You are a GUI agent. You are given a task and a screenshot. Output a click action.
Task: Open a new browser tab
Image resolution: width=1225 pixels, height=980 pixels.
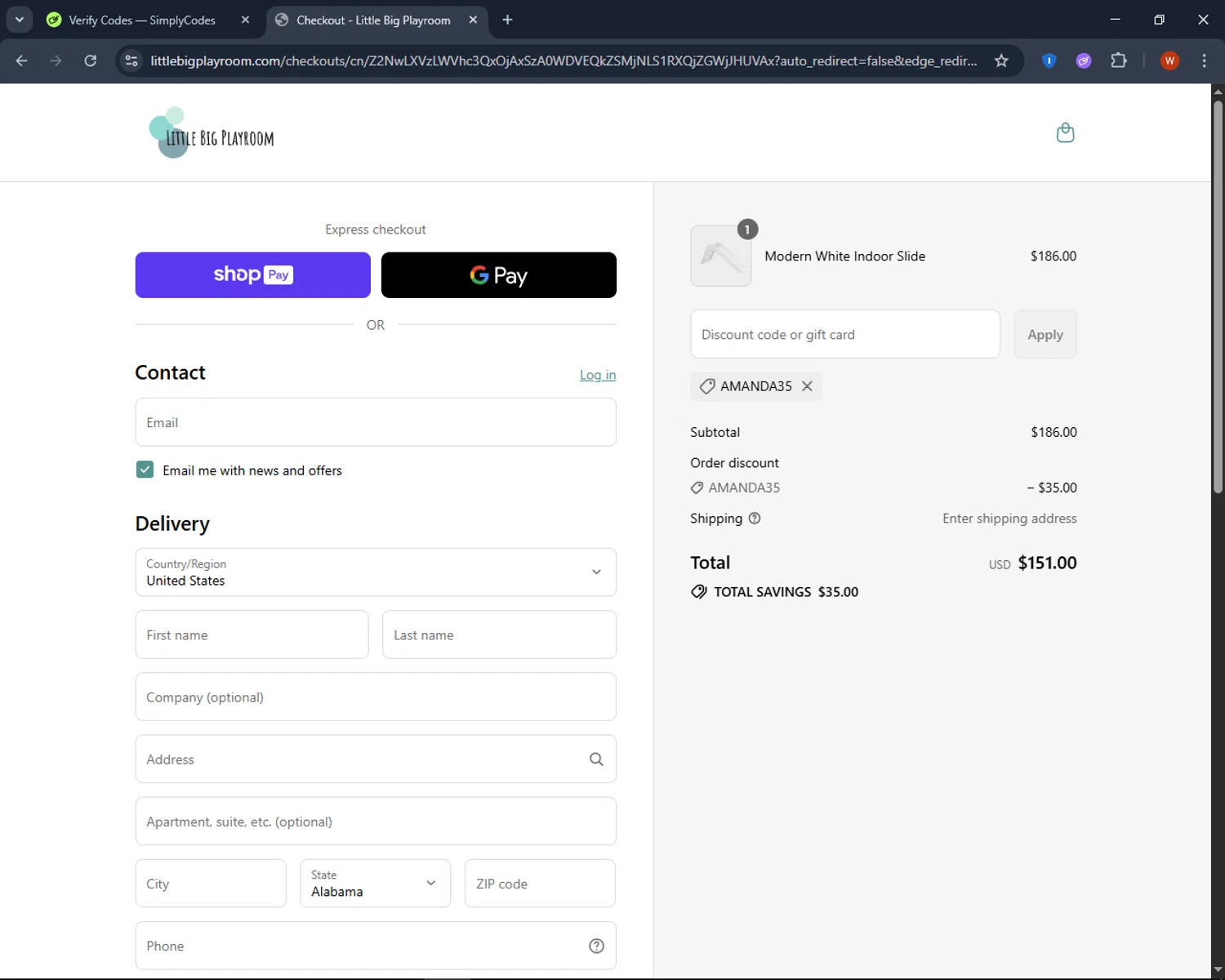[x=507, y=20]
